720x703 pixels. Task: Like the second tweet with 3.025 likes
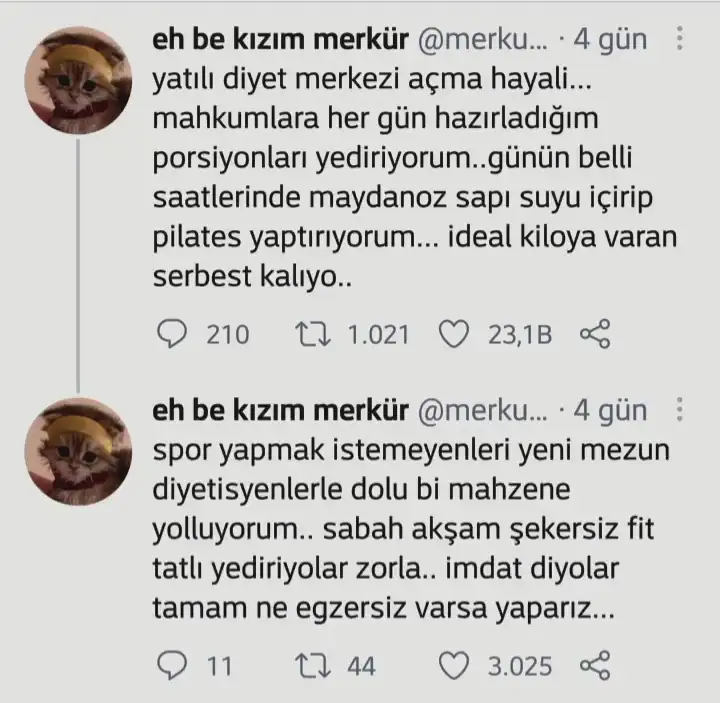point(456,665)
